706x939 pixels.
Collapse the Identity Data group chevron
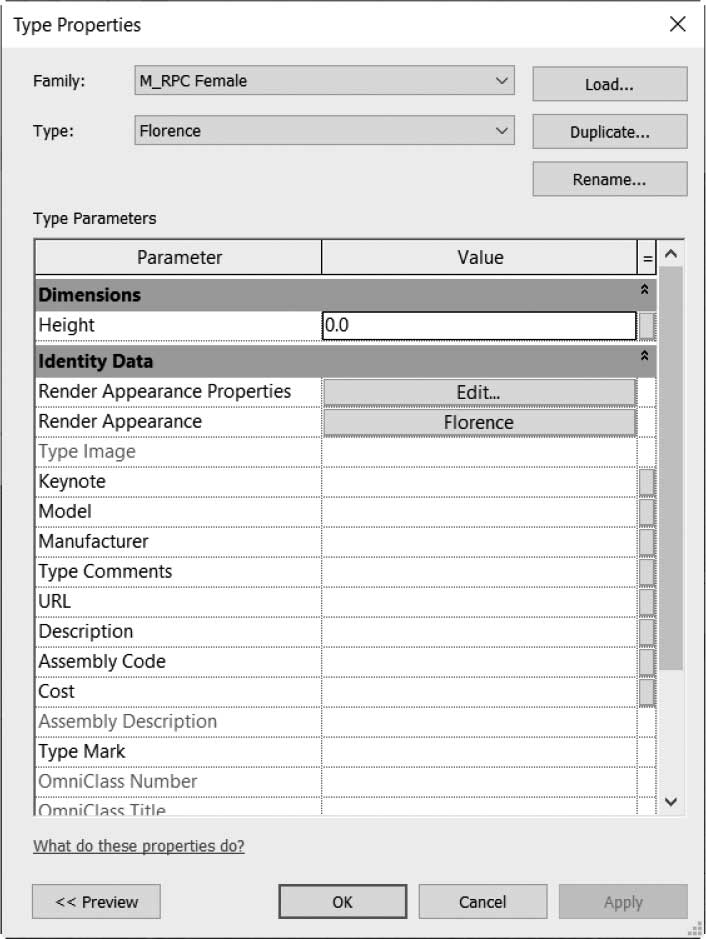coord(644,356)
